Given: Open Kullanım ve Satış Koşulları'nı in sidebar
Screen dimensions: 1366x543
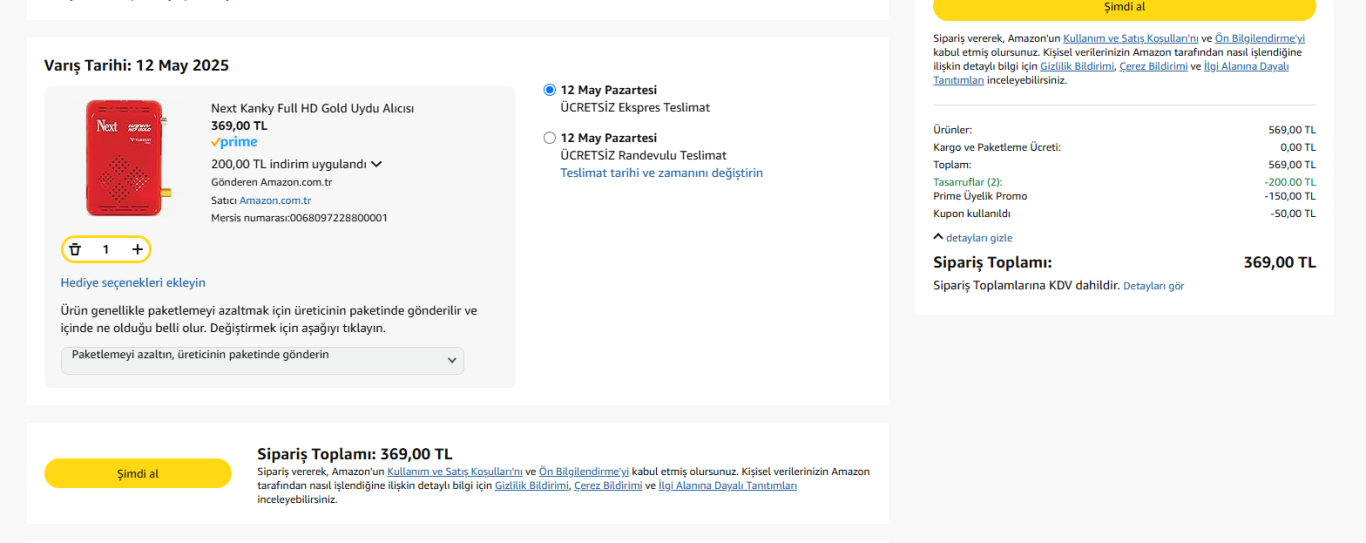Looking at the screenshot, I should [1130, 38].
